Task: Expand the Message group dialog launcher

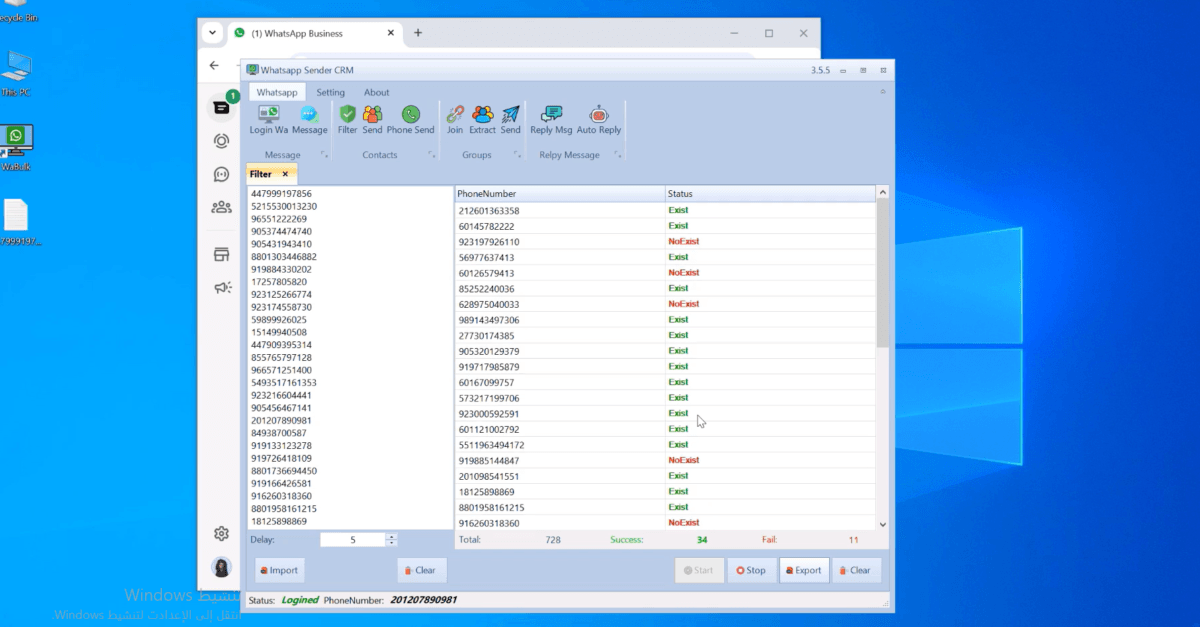Action: pyautogui.click(x=322, y=155)
